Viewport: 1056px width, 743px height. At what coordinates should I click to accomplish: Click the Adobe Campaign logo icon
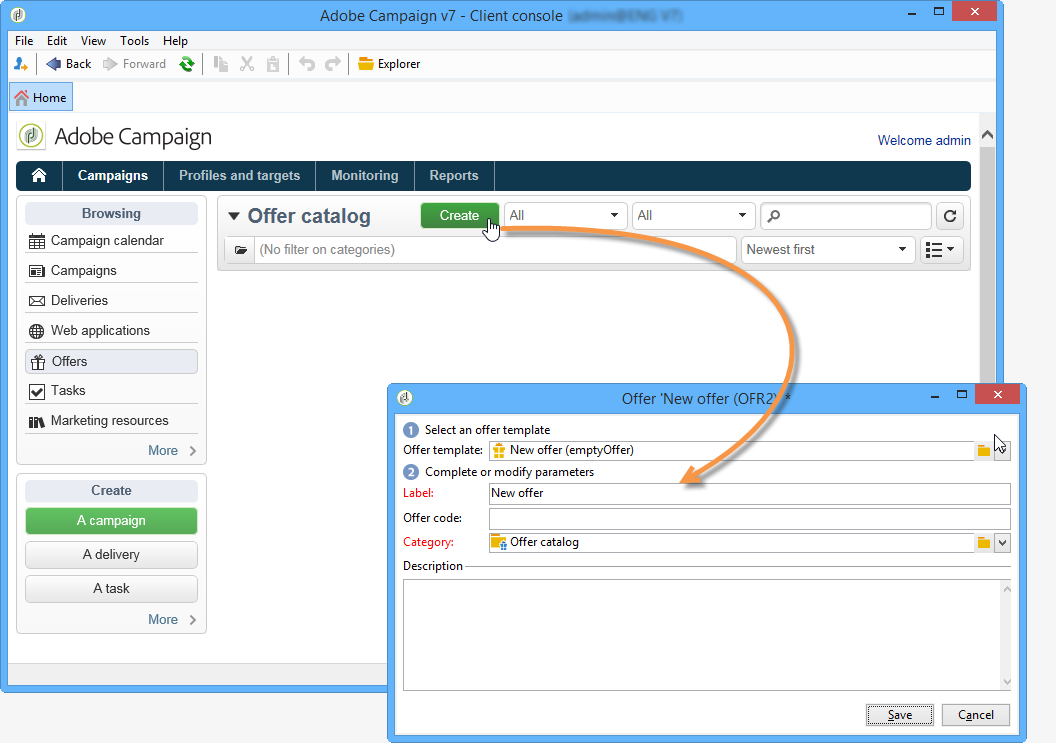coord(31,136)
